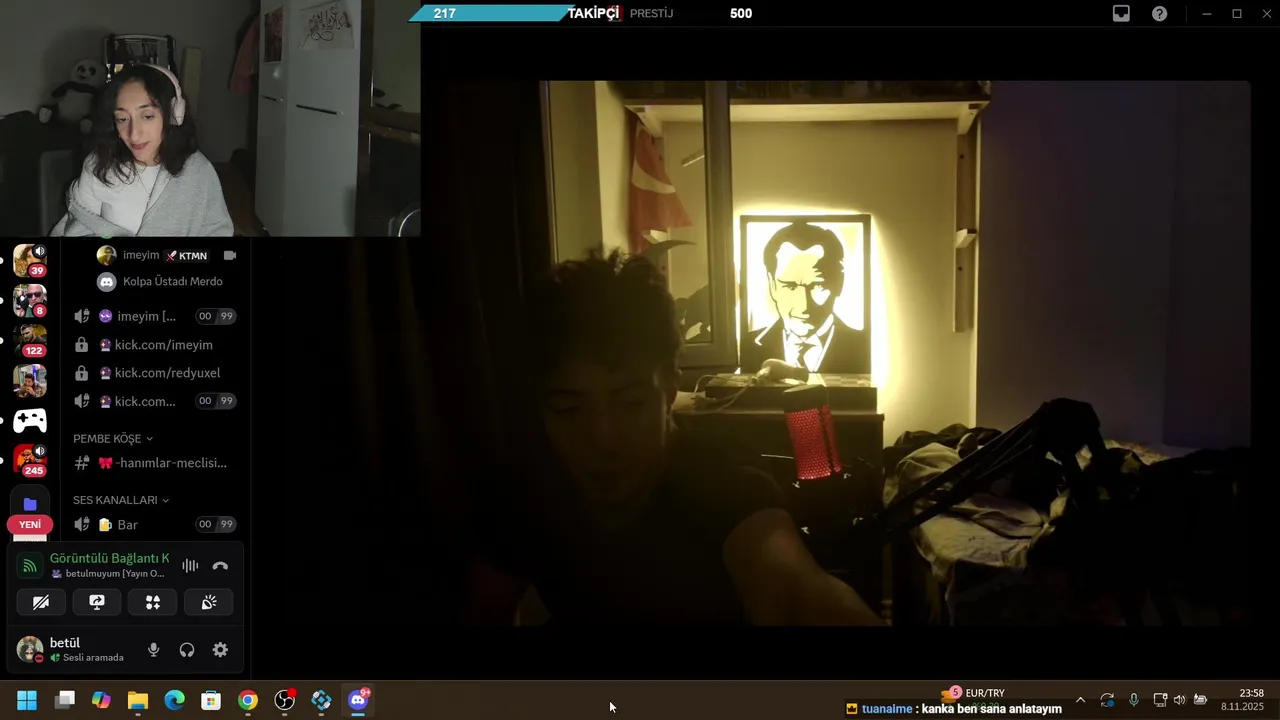Open locked channel kick.com/imeyim
Image resolution: width=1280 pixels, height=720 pixels.
tap(155, 345)
